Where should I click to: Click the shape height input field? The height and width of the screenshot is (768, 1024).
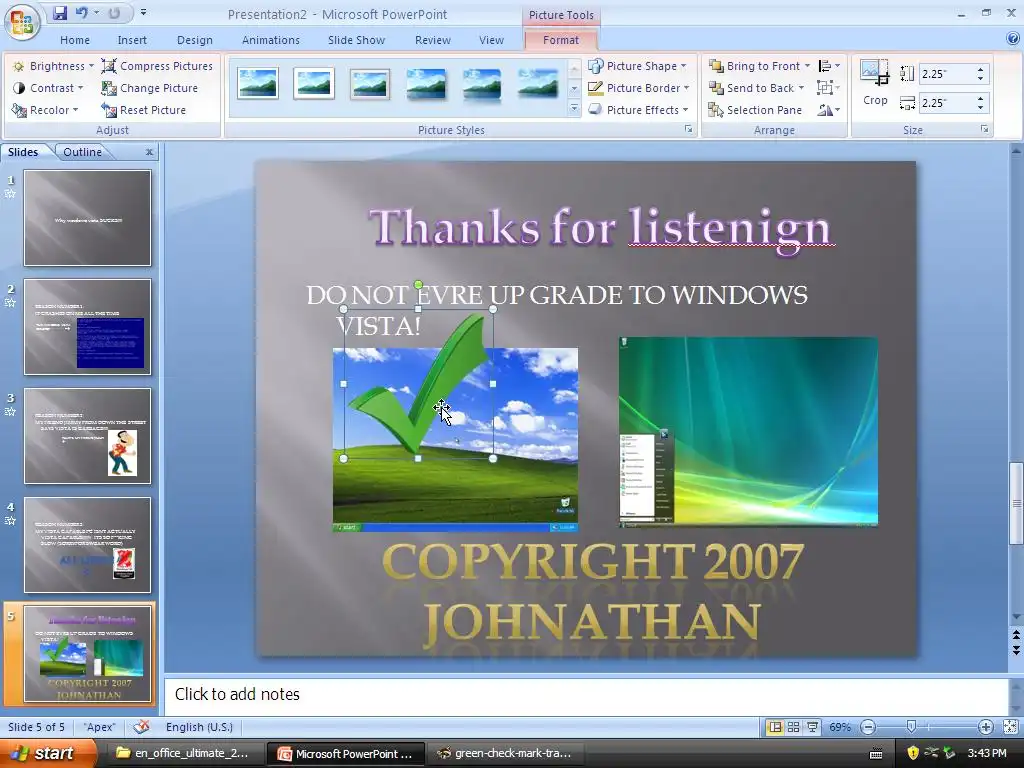click(947, 74)
